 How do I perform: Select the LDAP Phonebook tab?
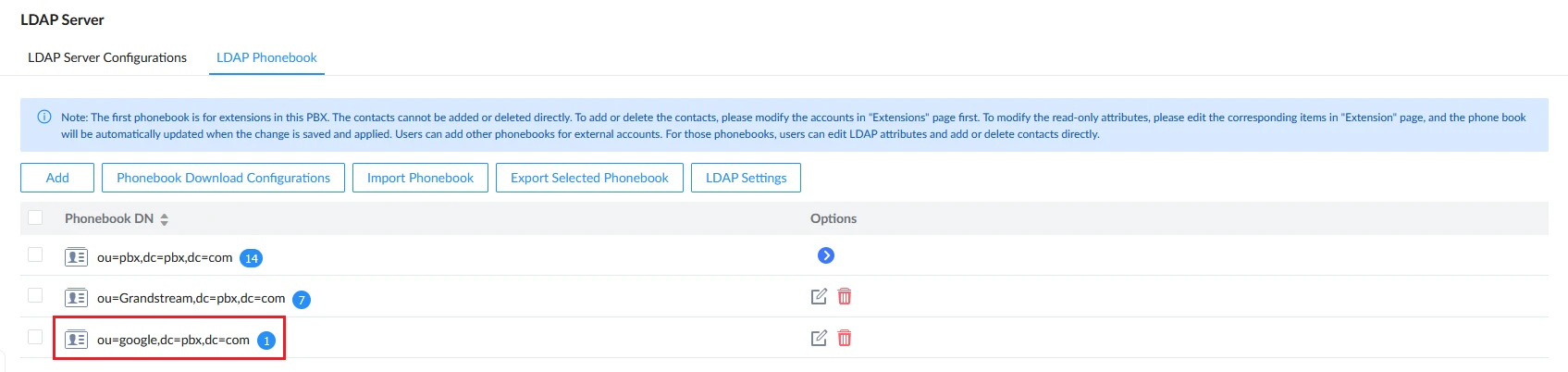click(266, 57)
